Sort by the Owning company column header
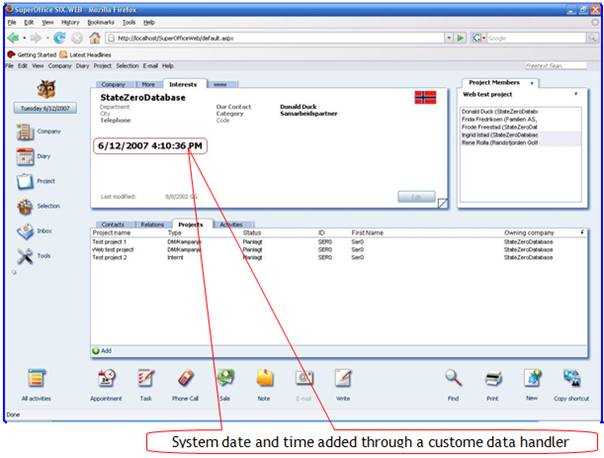The image size is (604, 458). tap(529, 233)
